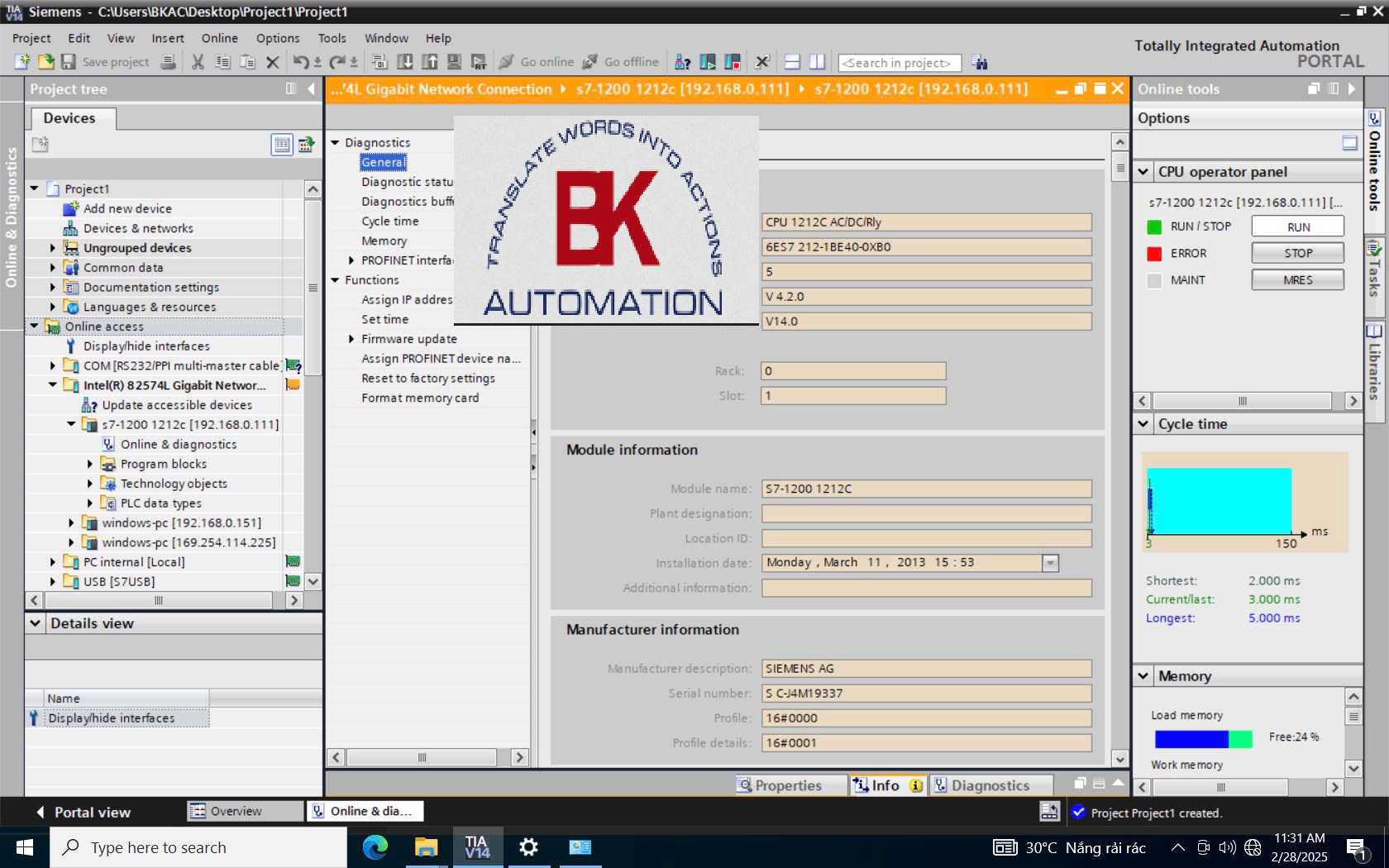This screenshot has height=868, width=1389.
Task: Click the Print icon in toolbar
Action: (x=168, y=62)
